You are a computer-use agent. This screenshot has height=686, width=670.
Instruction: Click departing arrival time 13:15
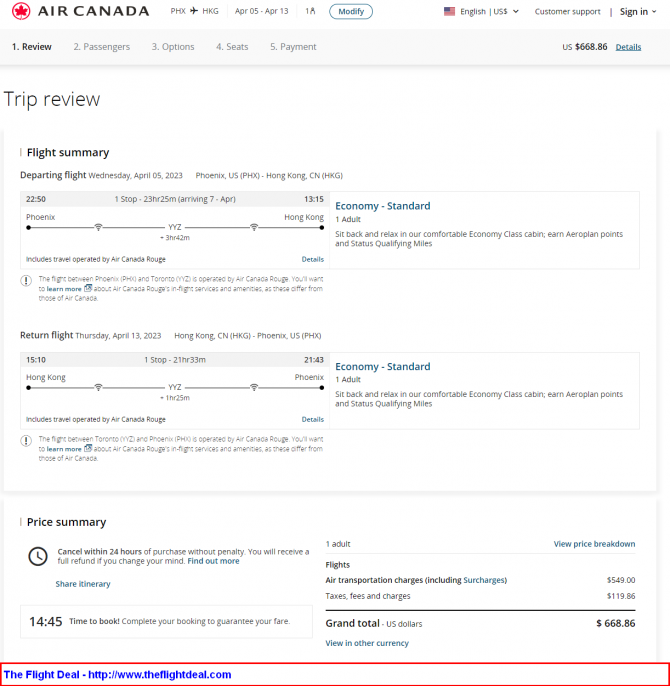pos(314,199)
